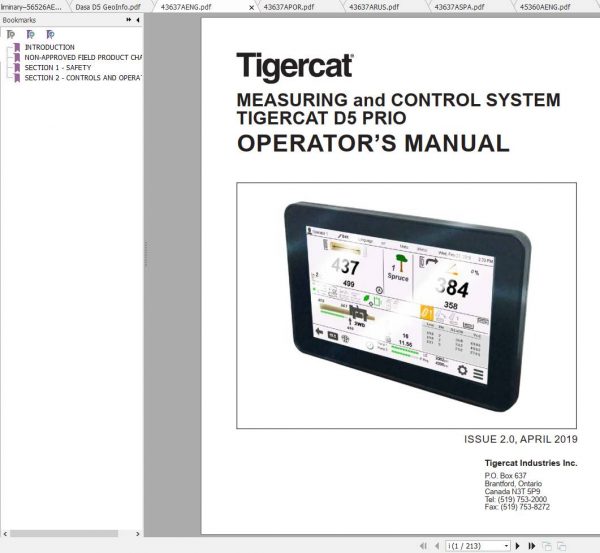
Task: Switch to the 43637APOR.pdf tab
Action: 289,7
